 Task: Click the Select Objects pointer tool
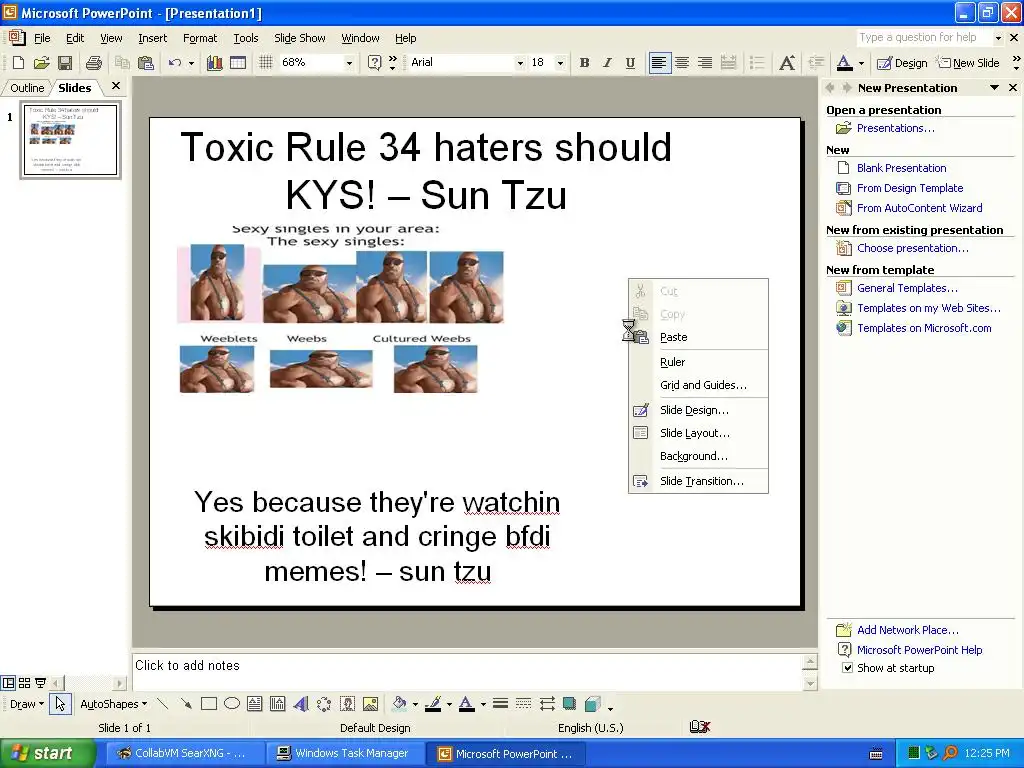[60, 703]
